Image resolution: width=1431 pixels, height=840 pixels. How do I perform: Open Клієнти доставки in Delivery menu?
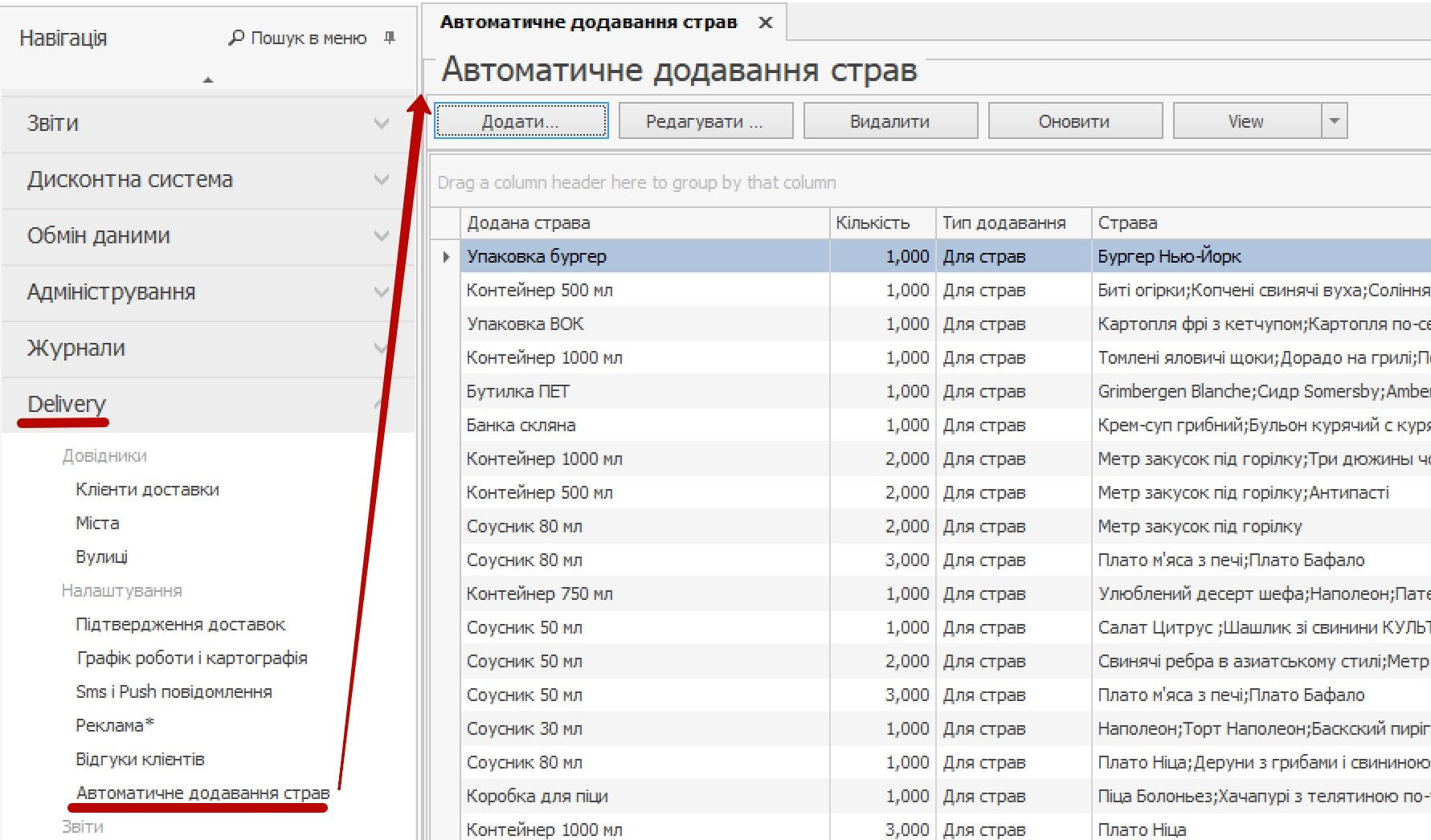[147, 490]
